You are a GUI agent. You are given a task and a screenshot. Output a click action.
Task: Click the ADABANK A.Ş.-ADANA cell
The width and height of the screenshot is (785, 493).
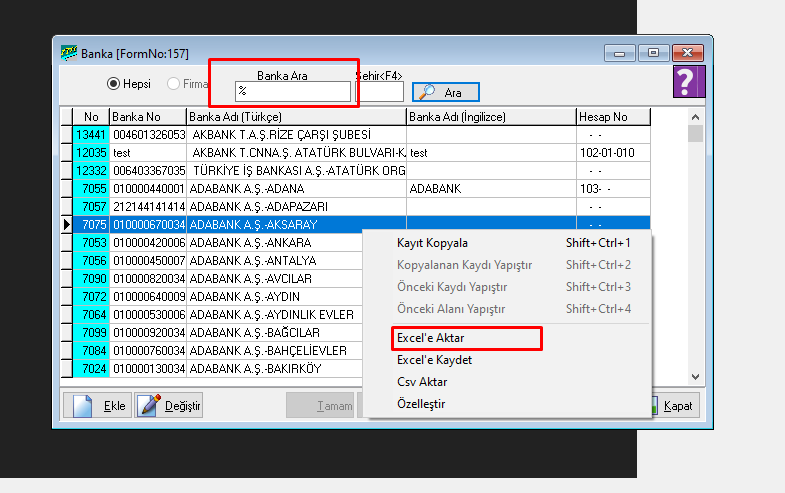tap(296, 189)
